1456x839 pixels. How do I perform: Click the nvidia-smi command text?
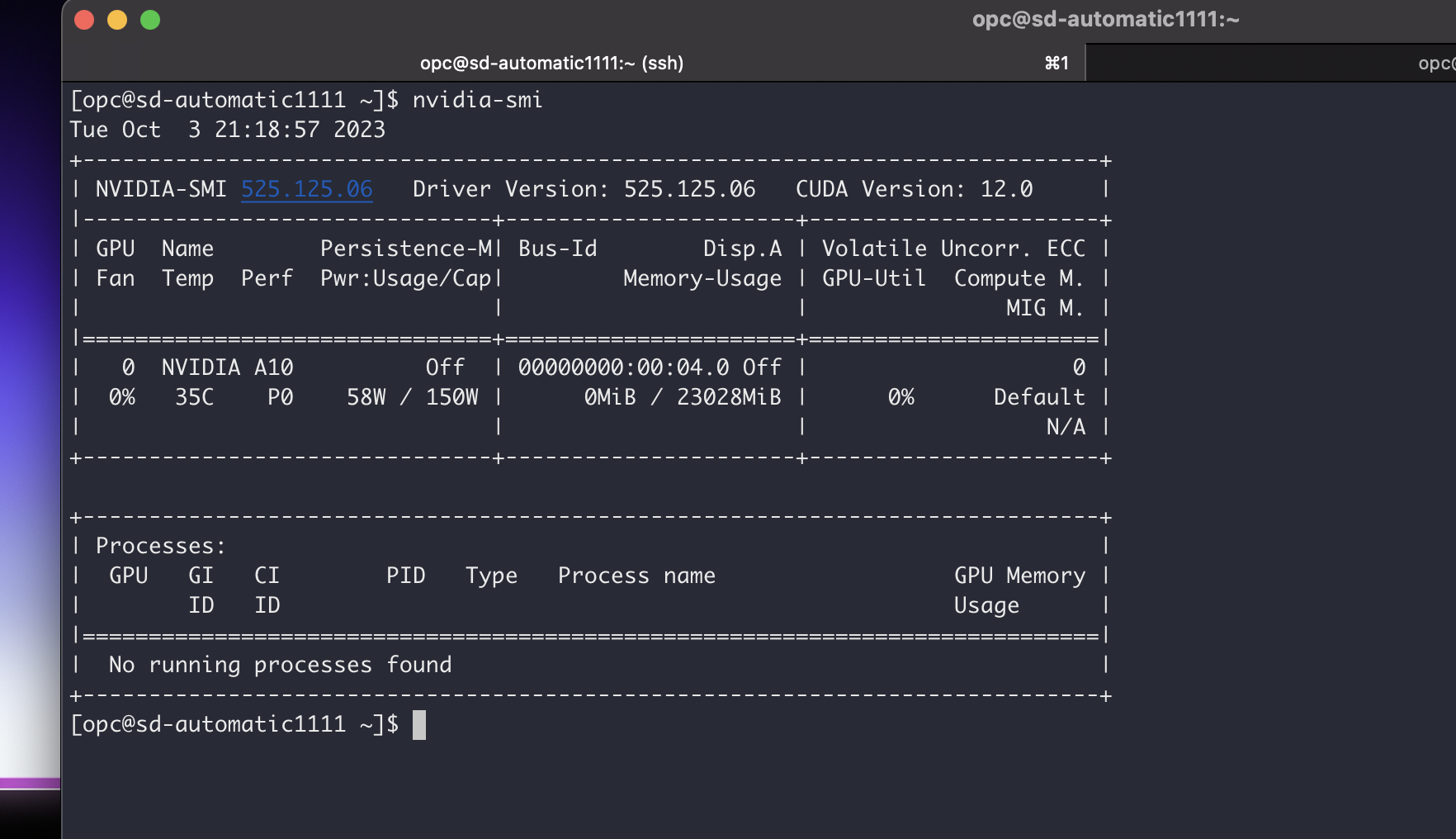coord(478,100)
